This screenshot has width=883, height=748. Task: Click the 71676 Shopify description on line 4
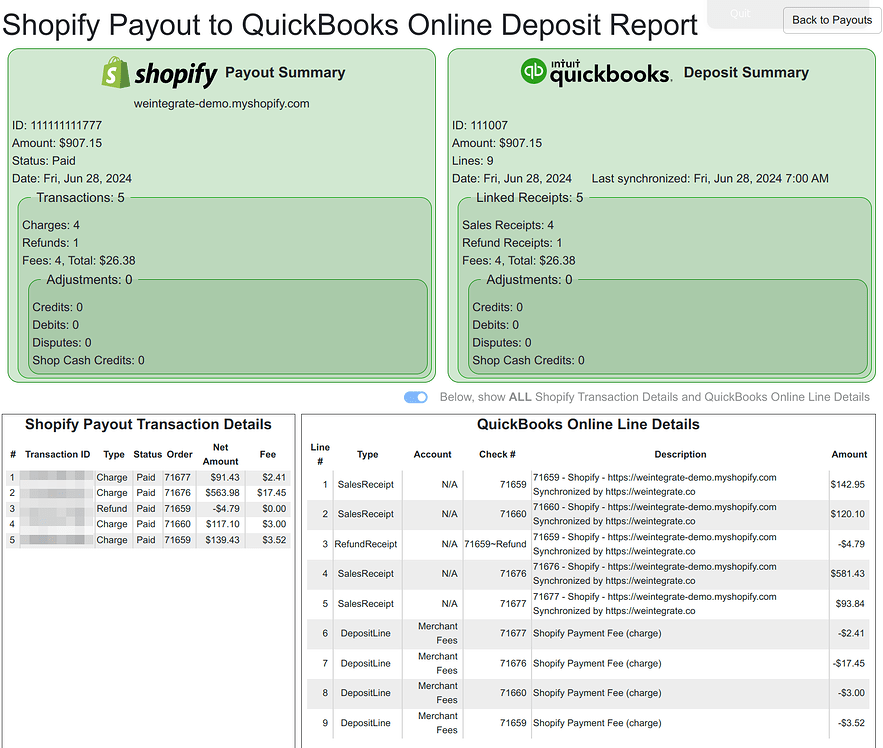click(x=654, y=574)
